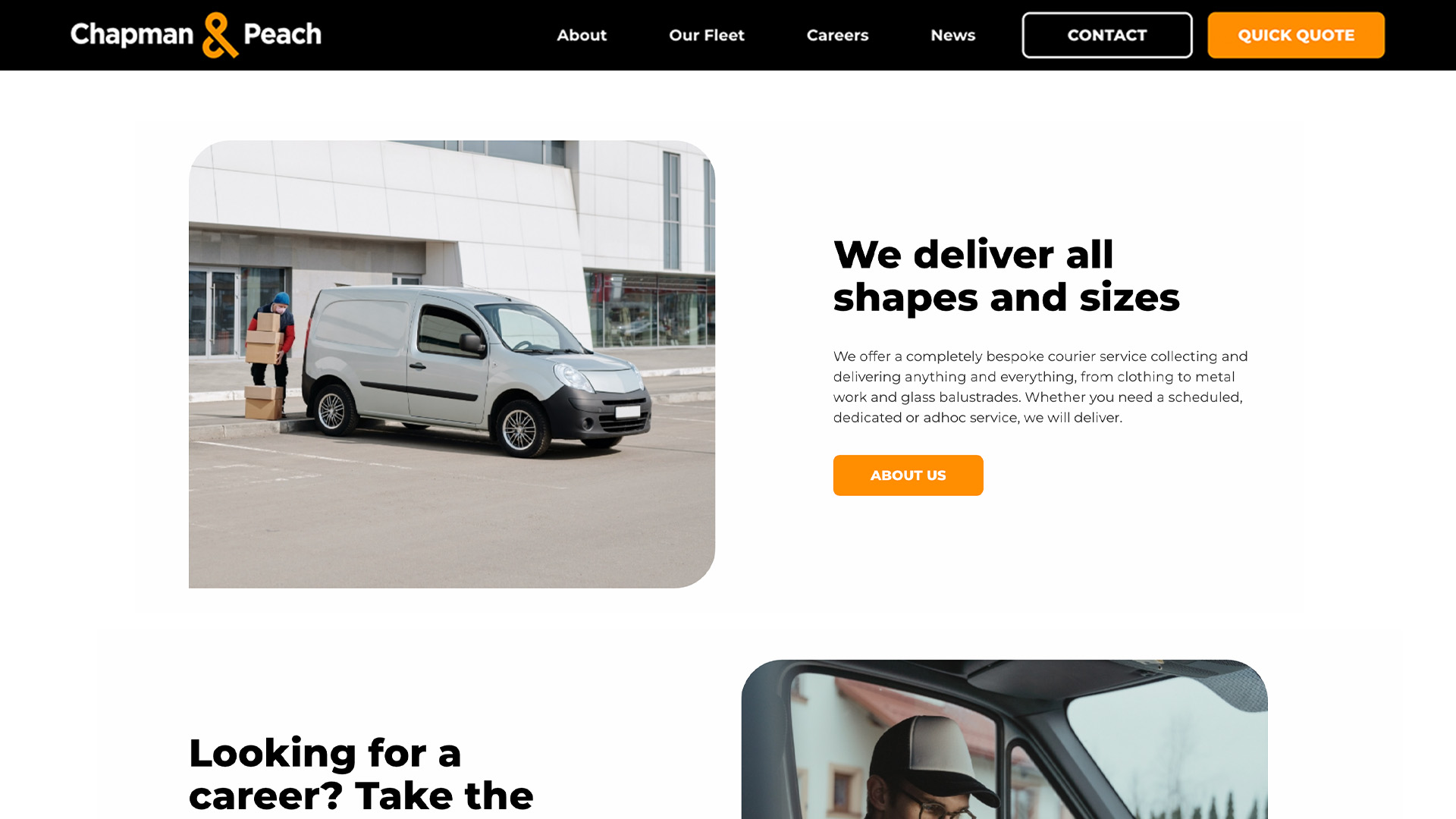Request a QUICK QUOTE
Image resolution: width=1456 pixels, height=819 pixels.
coord(1296,35)
